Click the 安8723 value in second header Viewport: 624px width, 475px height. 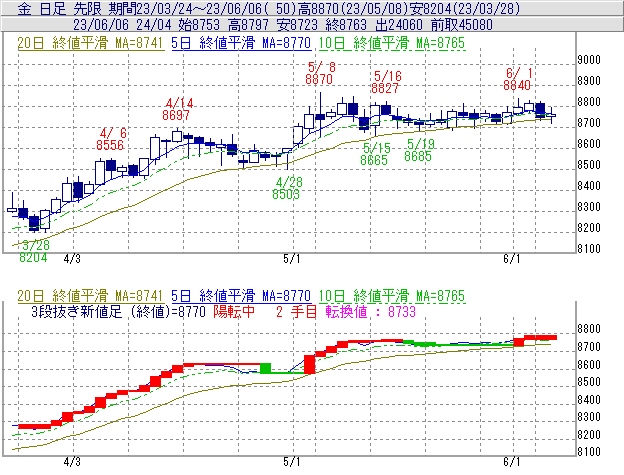297,25
